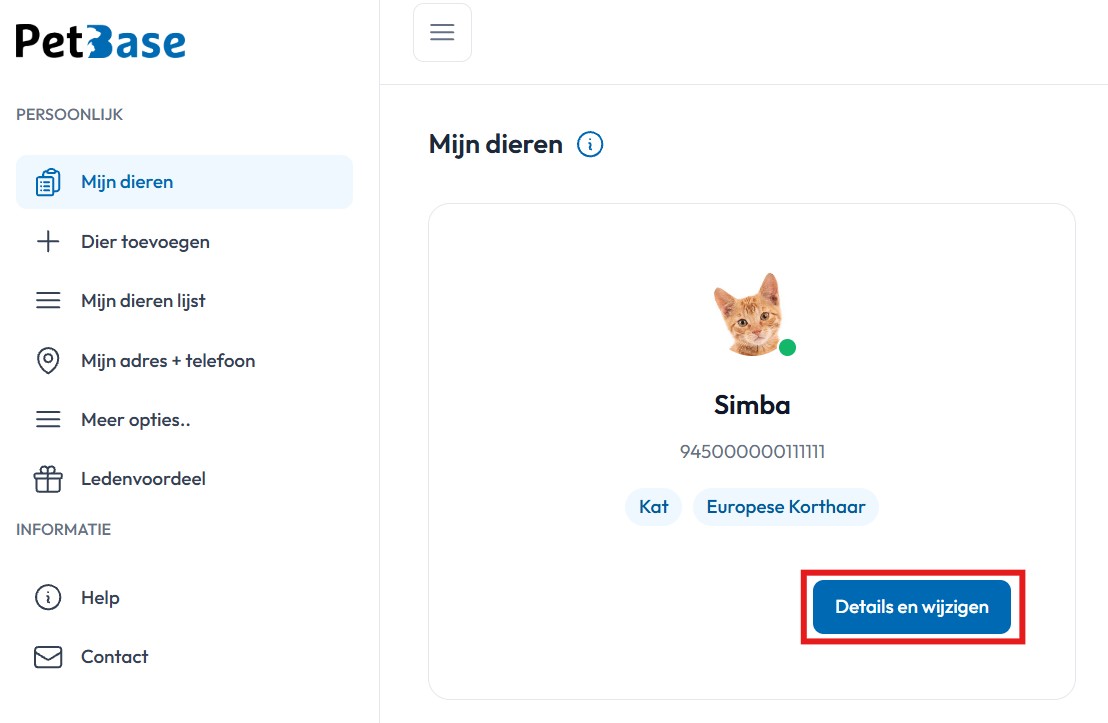
Task: Toggle the hamburger sidebar menu button
Action: [x=442, y=33]
